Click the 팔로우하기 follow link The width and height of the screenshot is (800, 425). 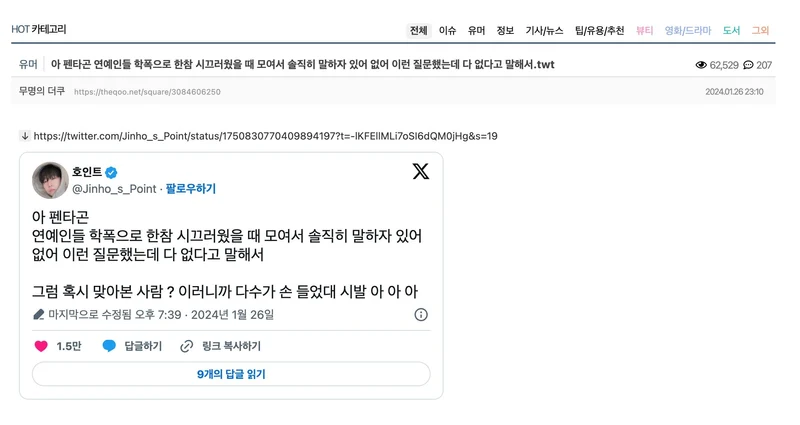point(191,188)
